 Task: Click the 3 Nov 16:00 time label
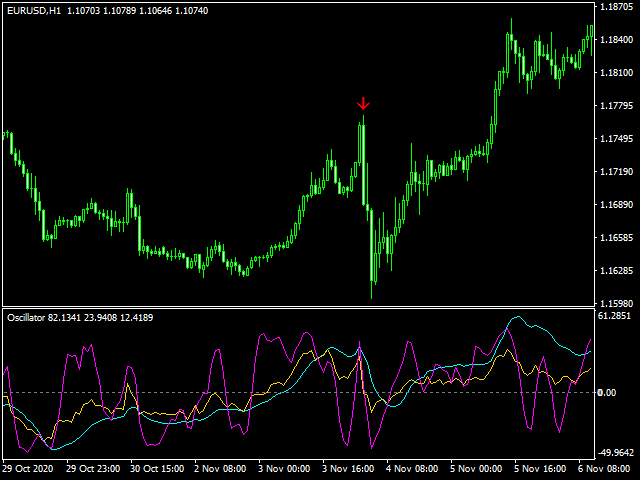(x=348, y=469)
